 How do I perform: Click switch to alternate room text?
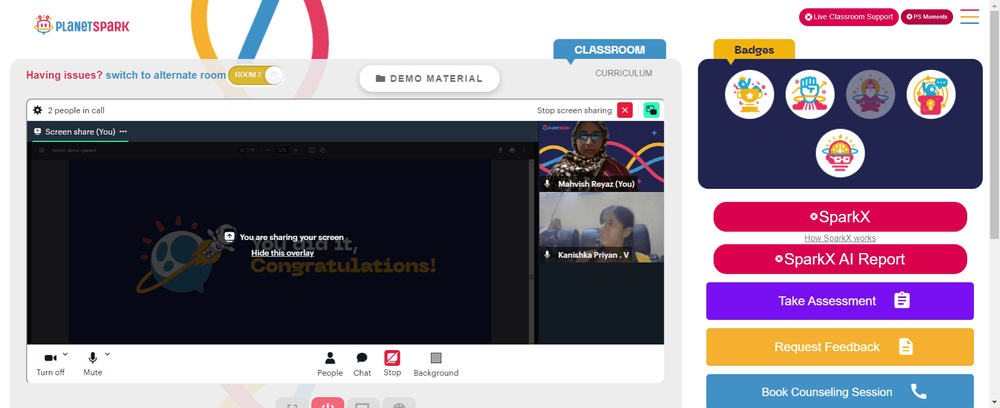click(166, 75)
